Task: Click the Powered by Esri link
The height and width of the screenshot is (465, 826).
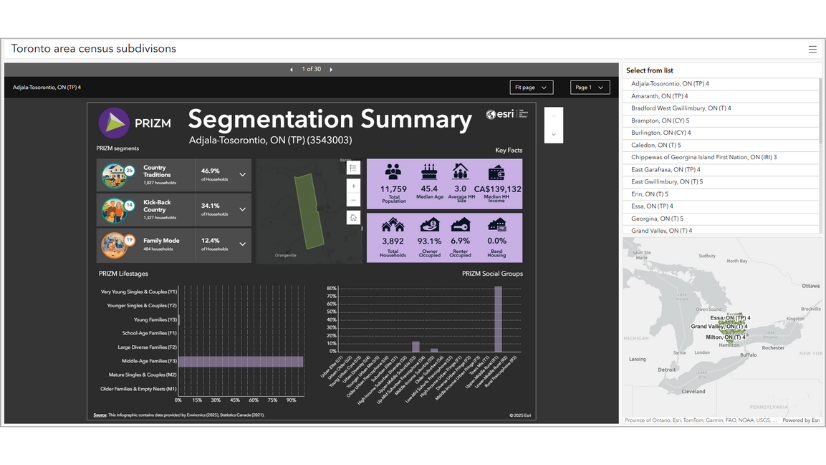Action: (801, 420)
